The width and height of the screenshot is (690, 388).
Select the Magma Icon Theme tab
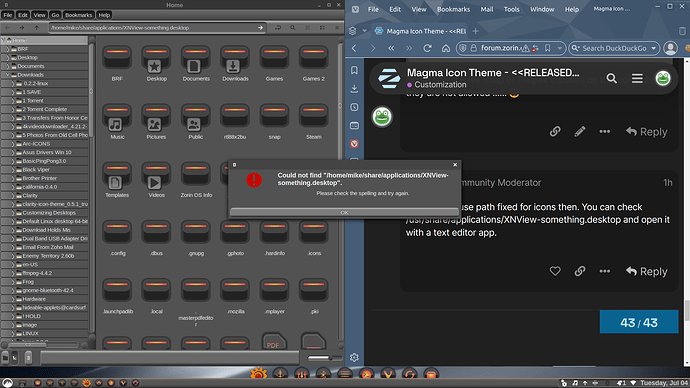pyautogui.click(x=420, y=31)
